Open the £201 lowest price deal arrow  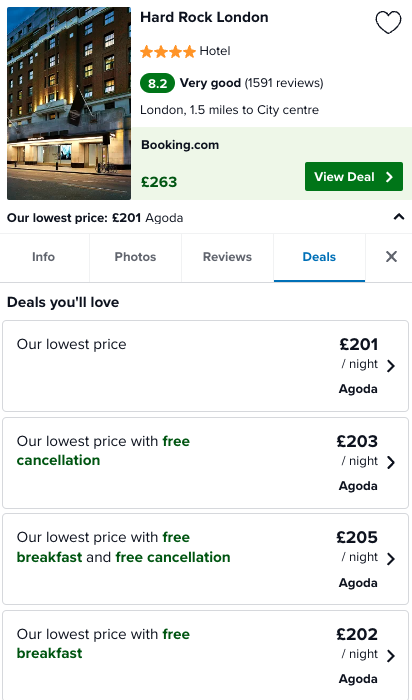point(391,366)
